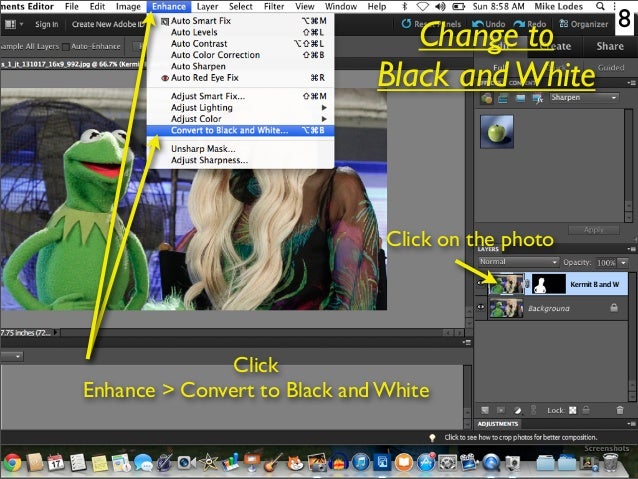The image size is (638, 479).
Task: Select the green apple Sharpen effect thumbnail
Action: coord(497,132)
